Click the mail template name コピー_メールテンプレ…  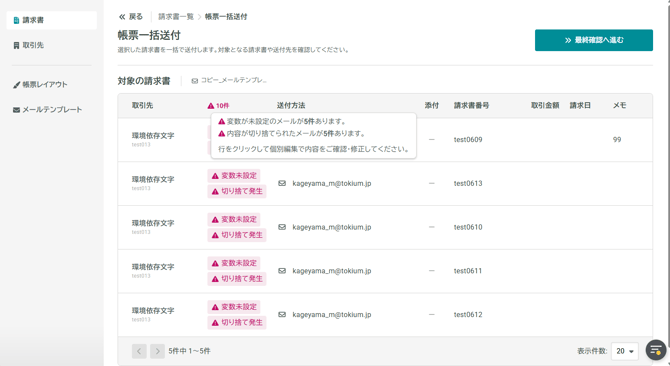(x=233, y=80)
